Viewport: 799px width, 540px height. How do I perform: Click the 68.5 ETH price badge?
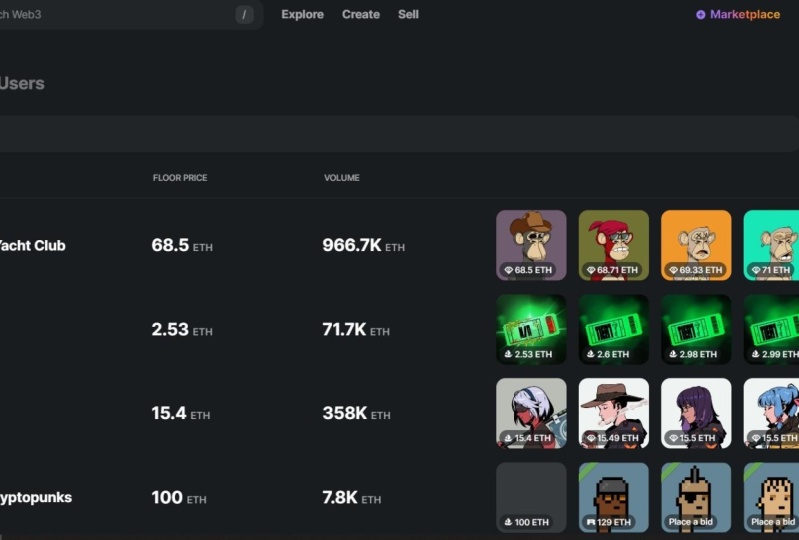pyautogui.click(x=528, y=270)
